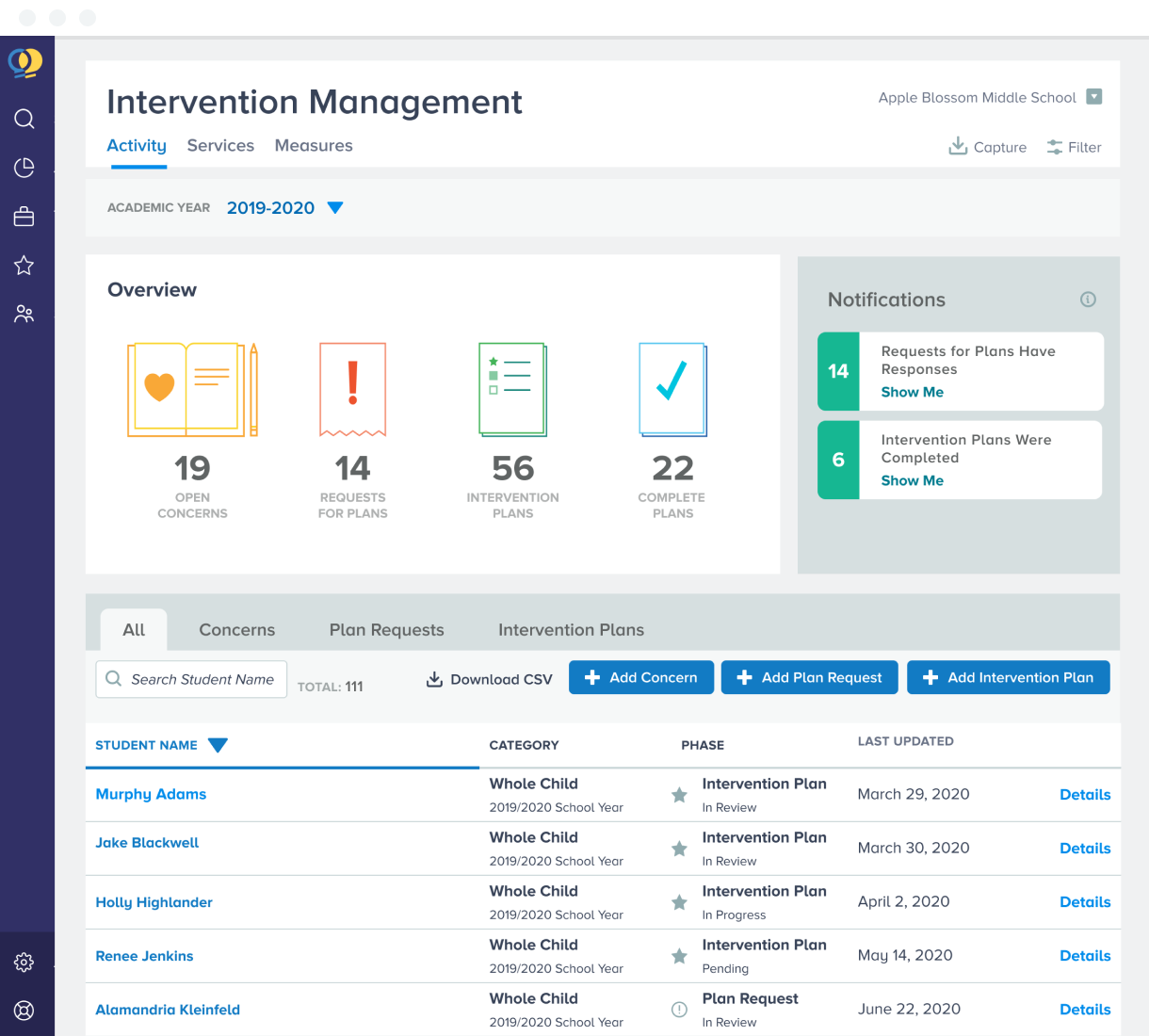Open Renee Jenkins student profile
Image resolution: width=1149 pixels, height=1036 pixels.
pos(144,956)
